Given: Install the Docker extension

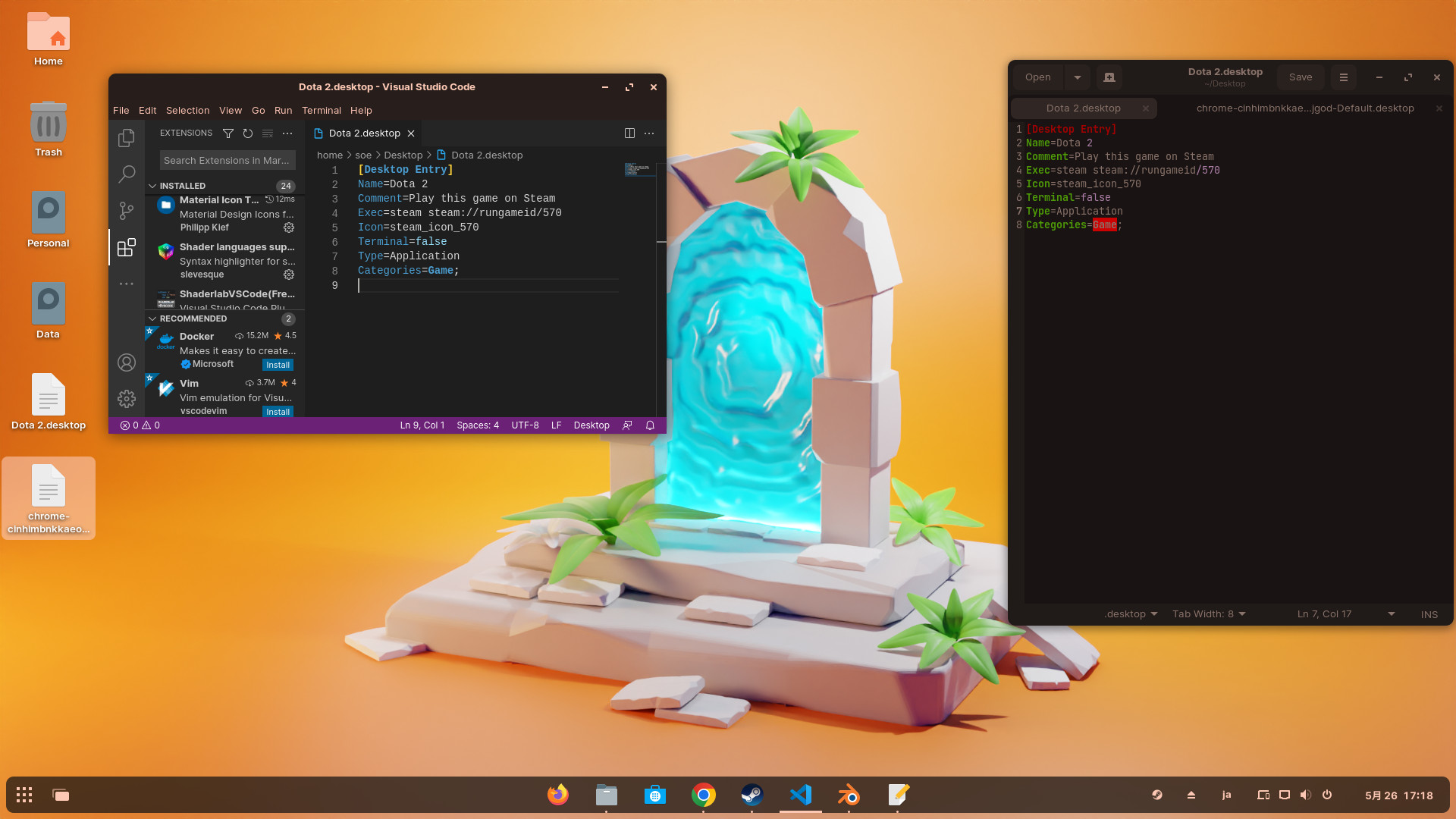Looking at the screenshot, I should [278, 365].
